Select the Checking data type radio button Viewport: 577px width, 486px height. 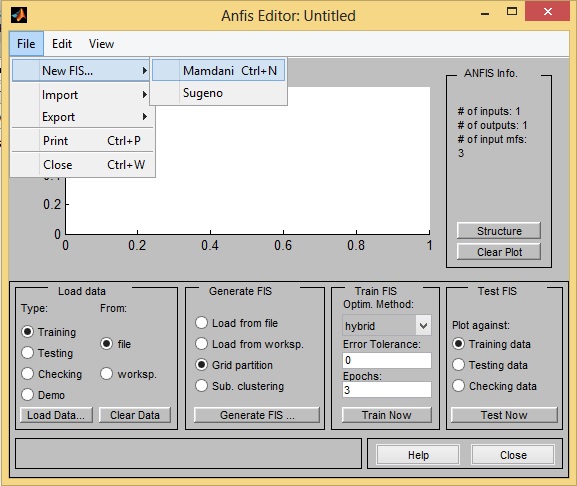click(28, 374)
